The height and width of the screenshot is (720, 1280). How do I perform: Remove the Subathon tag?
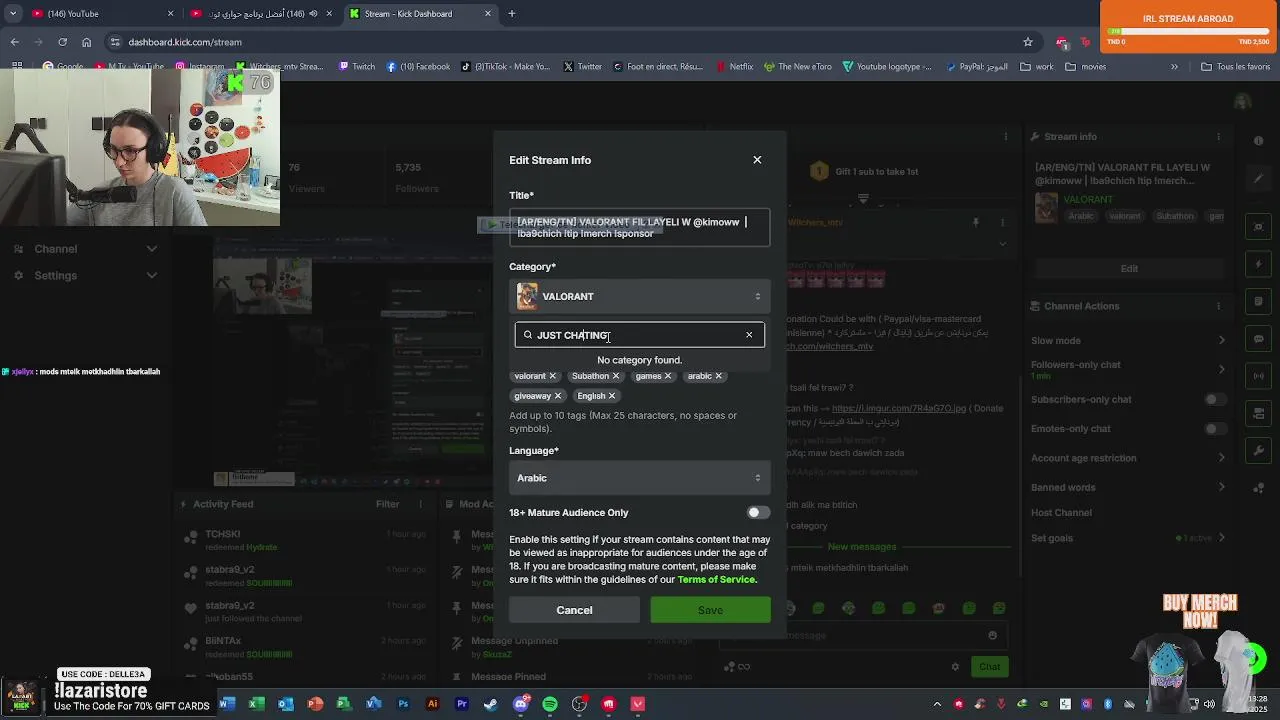click(616, 376)
